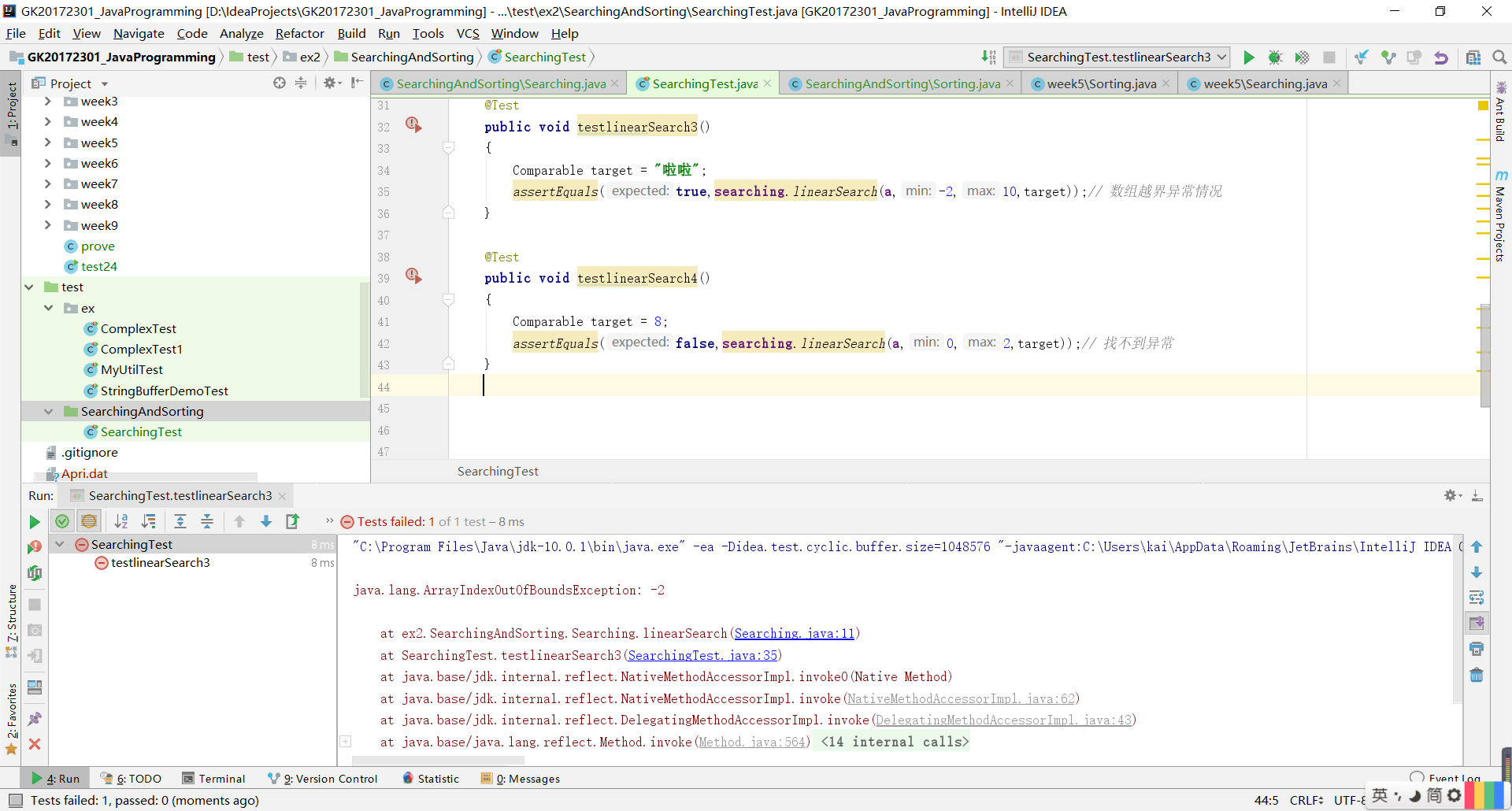
Task: Rerun tests with green arrow in Run panel
Action: (x=34, y=521)
